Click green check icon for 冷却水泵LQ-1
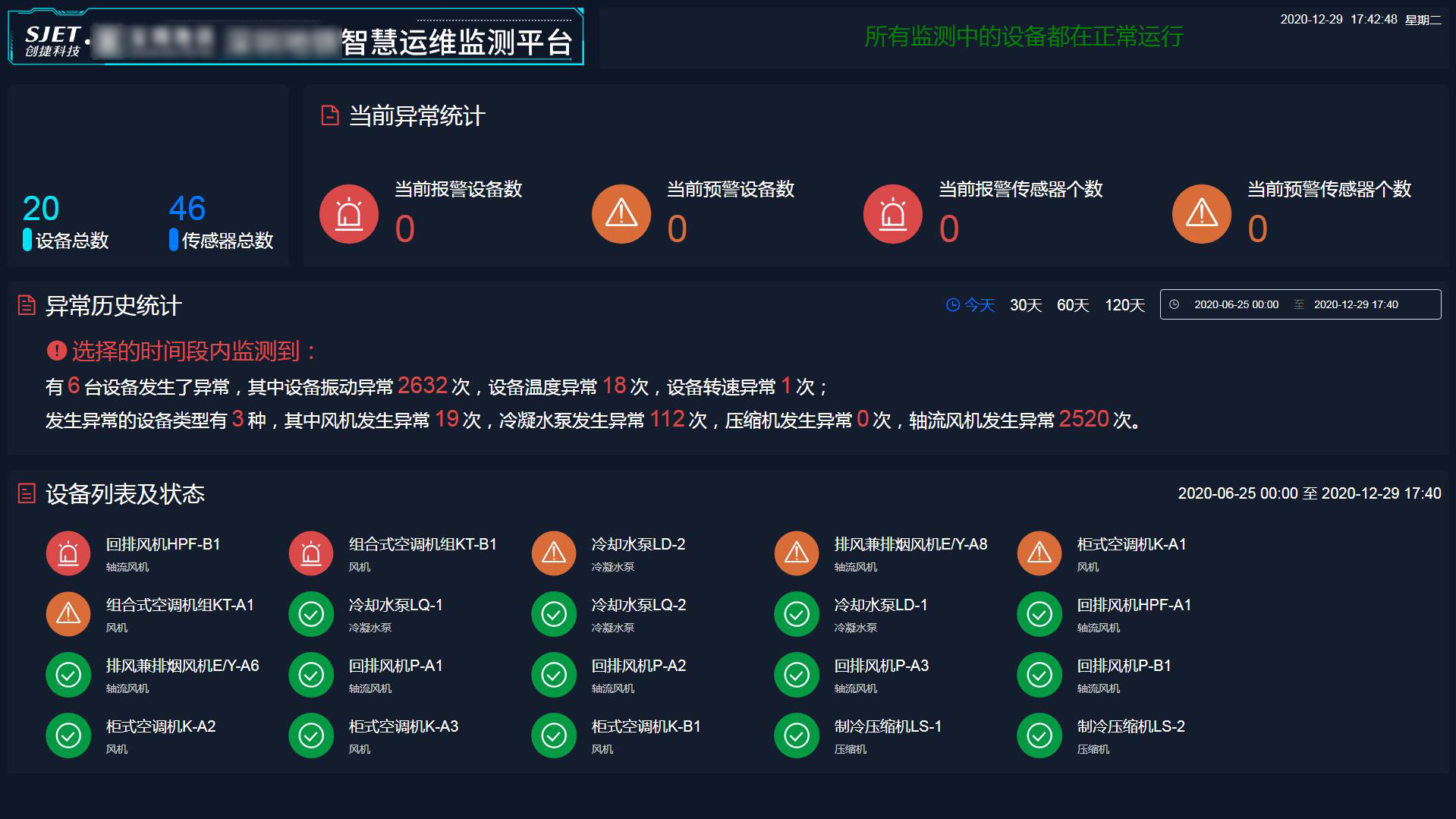The width and height of the screenshot is (1456, 819). click(311, 614)
